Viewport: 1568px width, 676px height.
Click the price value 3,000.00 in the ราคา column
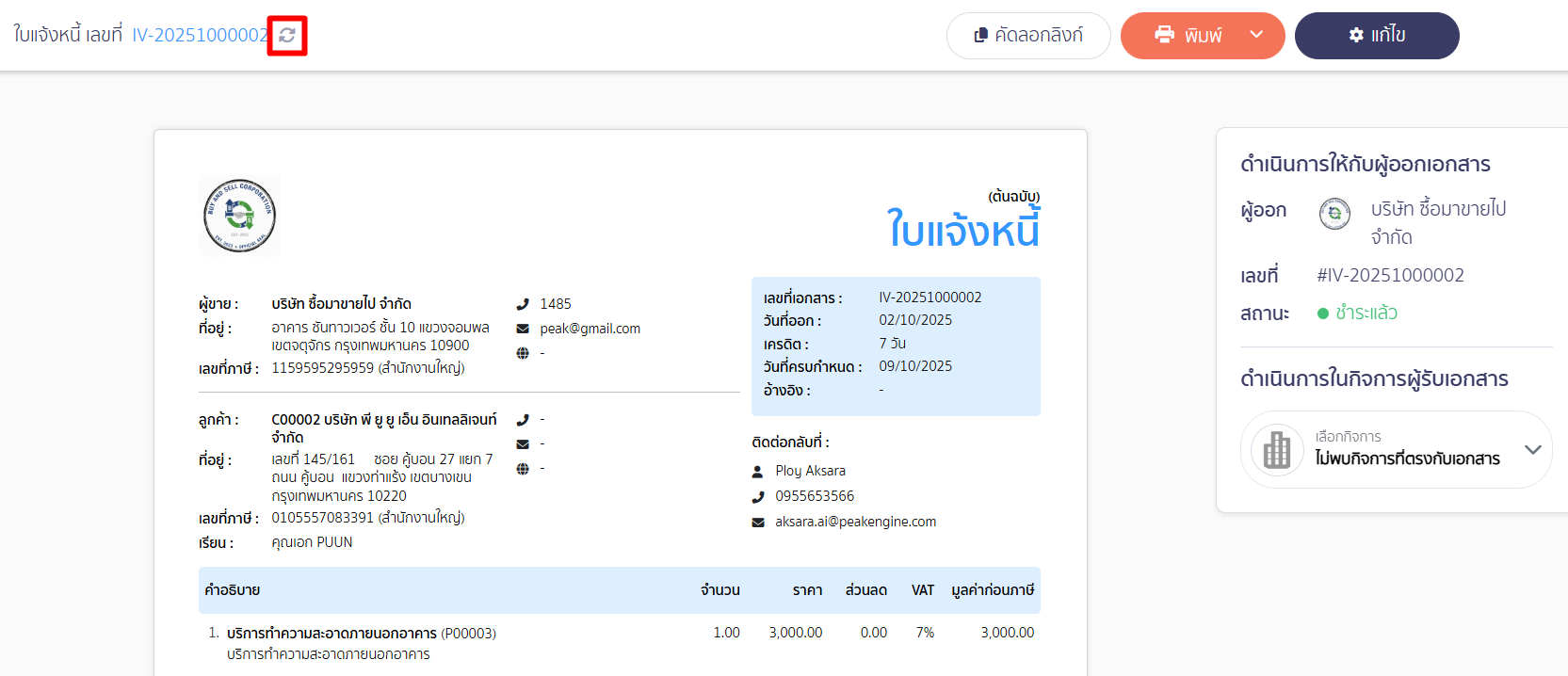(x=796, y=633)
